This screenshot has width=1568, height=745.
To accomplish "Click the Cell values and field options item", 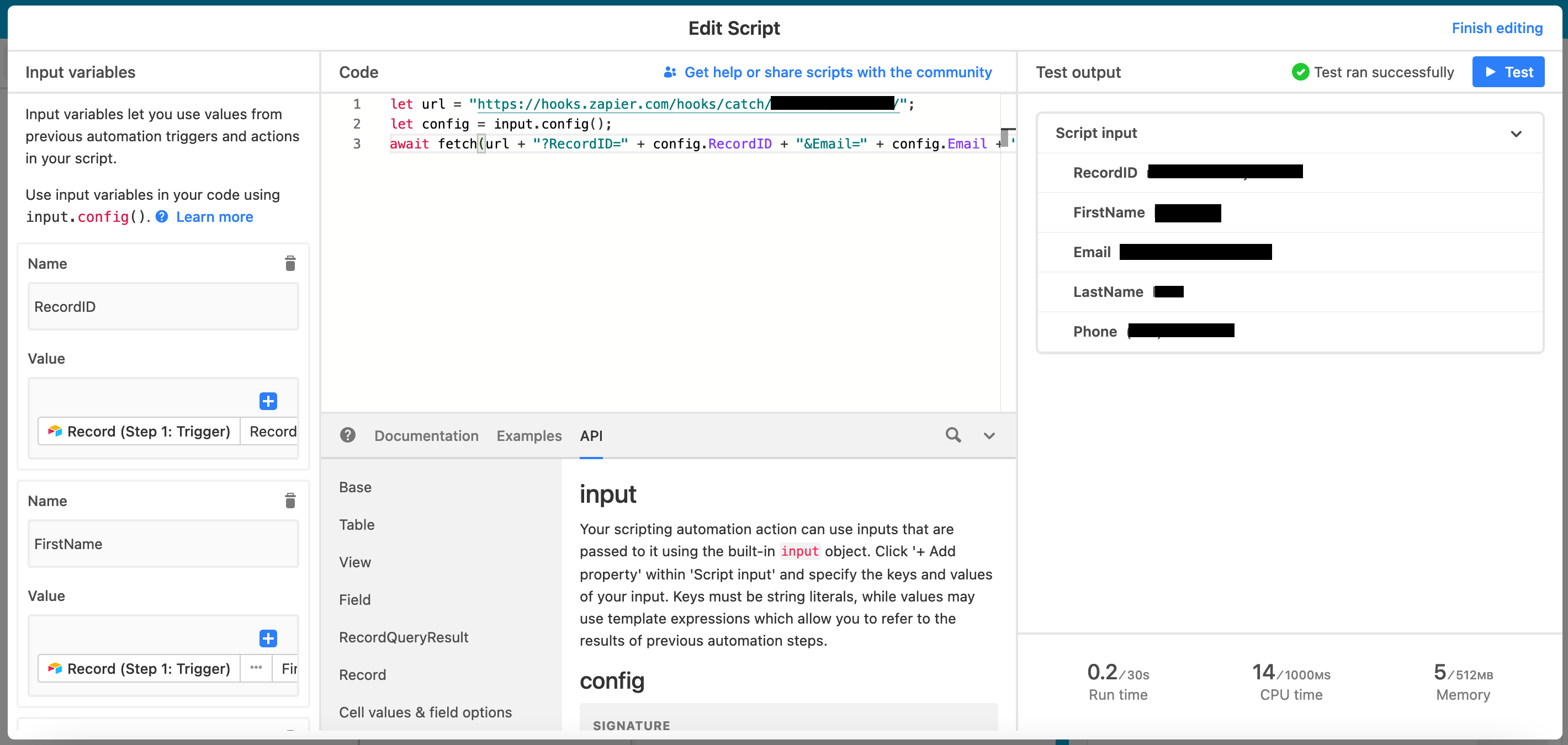I will point(424,712).
